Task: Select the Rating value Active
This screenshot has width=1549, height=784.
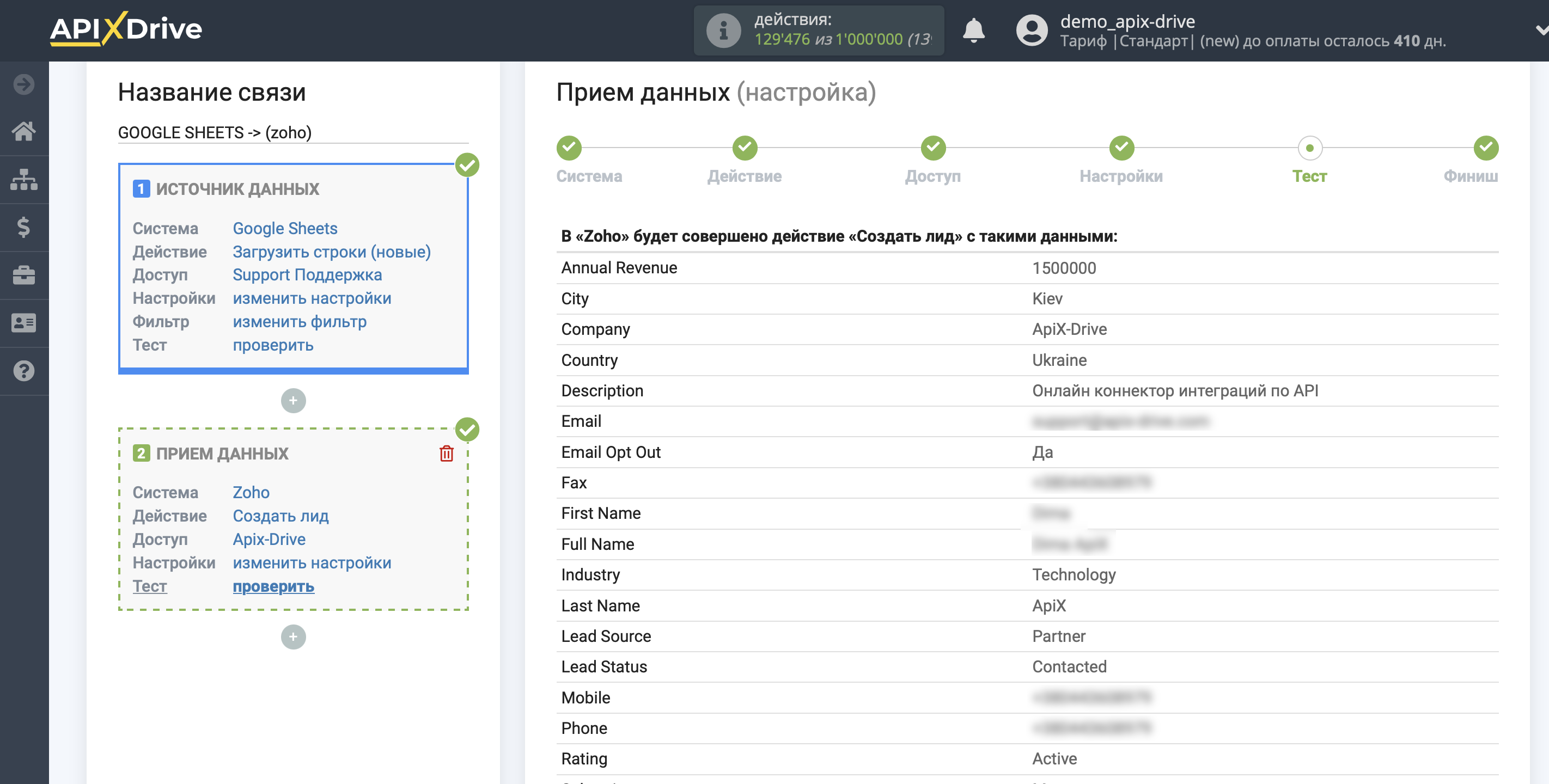Action: point(1054,759)
